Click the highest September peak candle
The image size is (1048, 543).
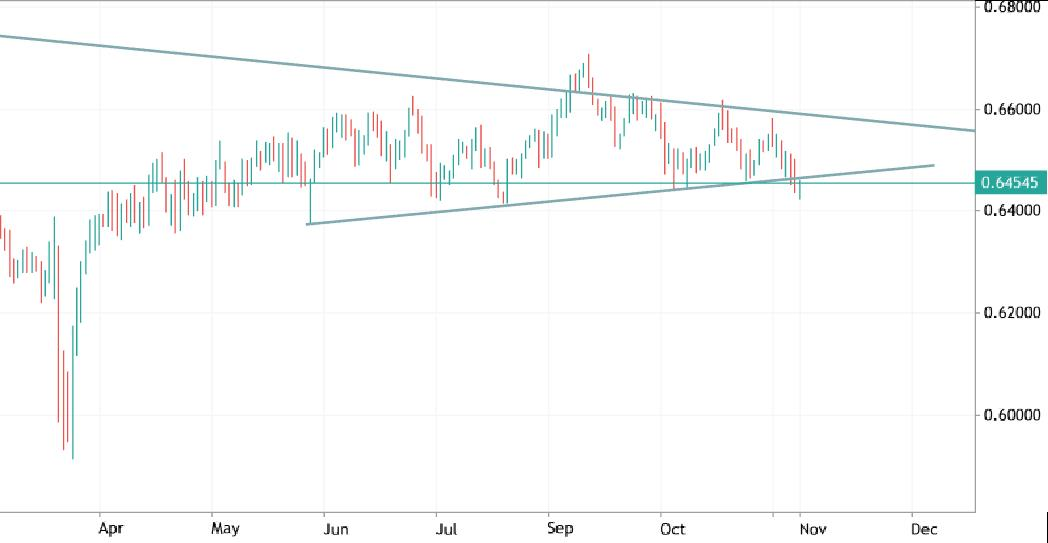click(x=588, y=70)
